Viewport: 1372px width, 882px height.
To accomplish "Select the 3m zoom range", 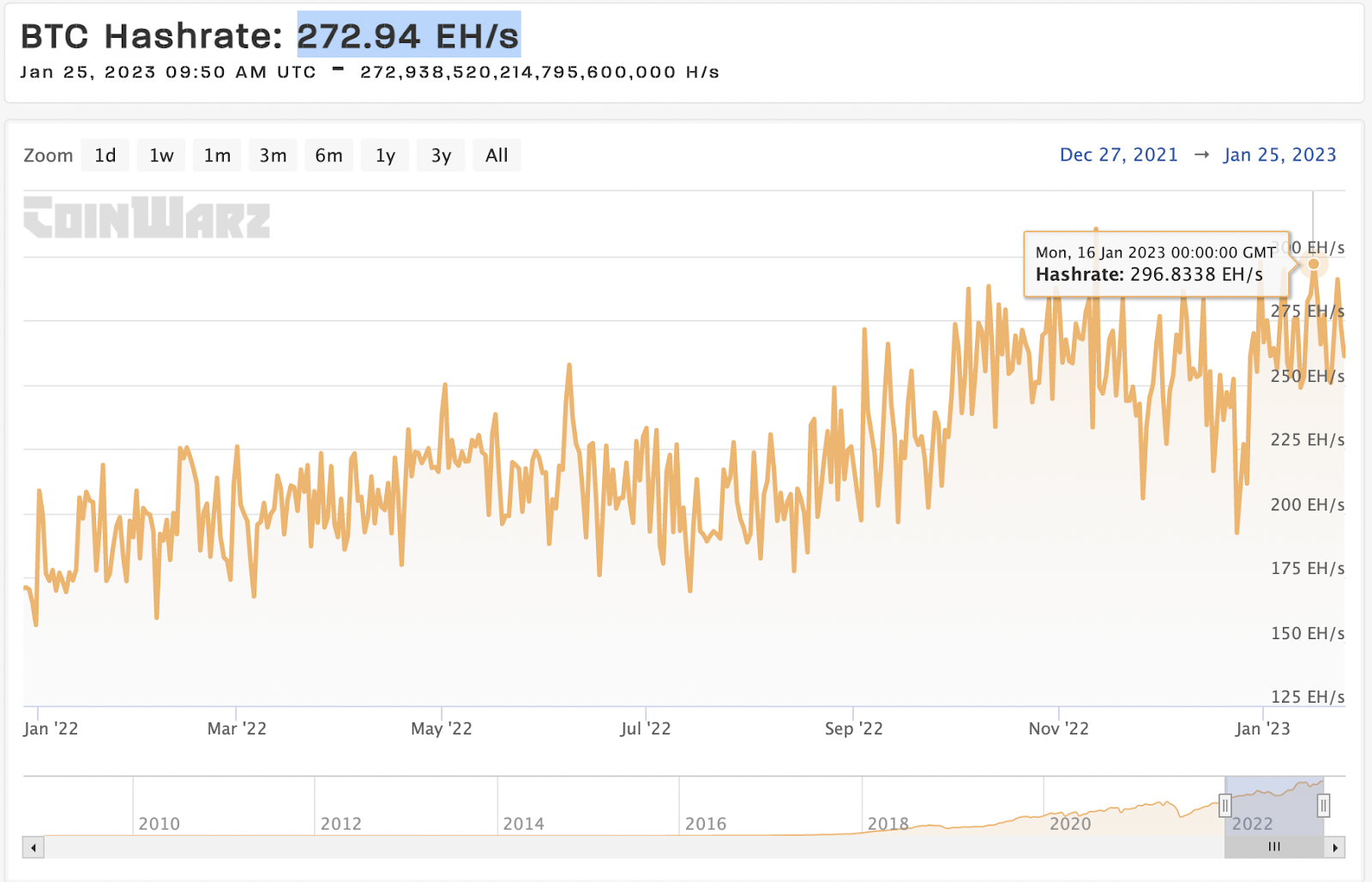I will coord(273,155).
